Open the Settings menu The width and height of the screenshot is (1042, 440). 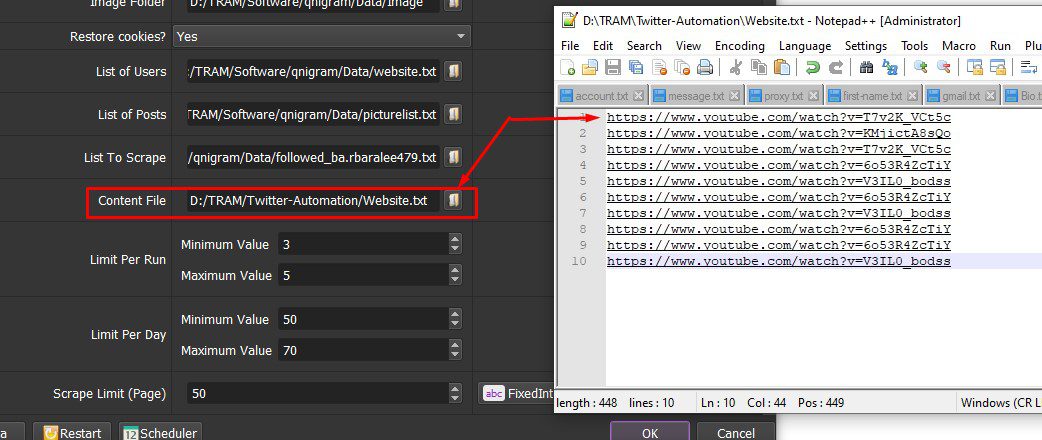pyautogui.click(x=866, y=46)
